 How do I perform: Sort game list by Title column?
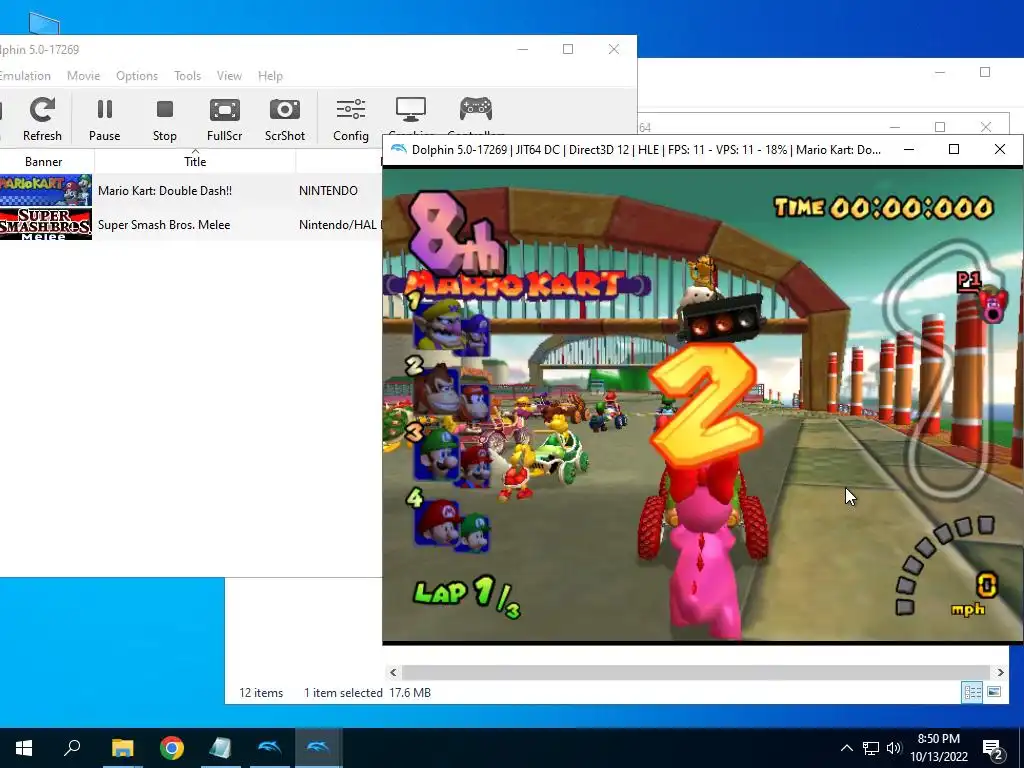[195, 161]
